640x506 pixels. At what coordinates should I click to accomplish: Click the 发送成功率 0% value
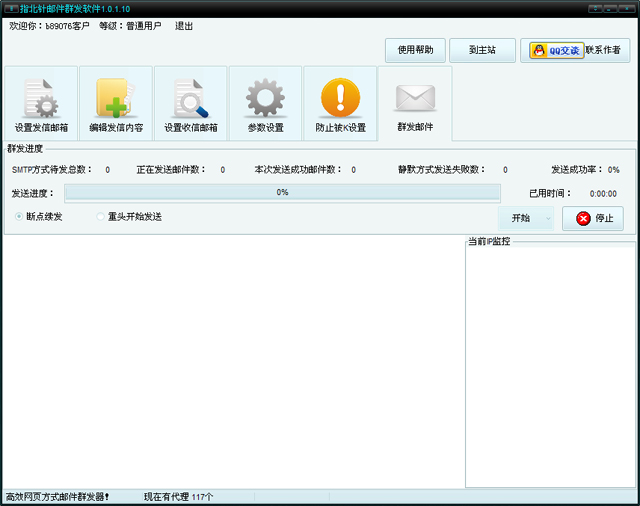point(613,170)
